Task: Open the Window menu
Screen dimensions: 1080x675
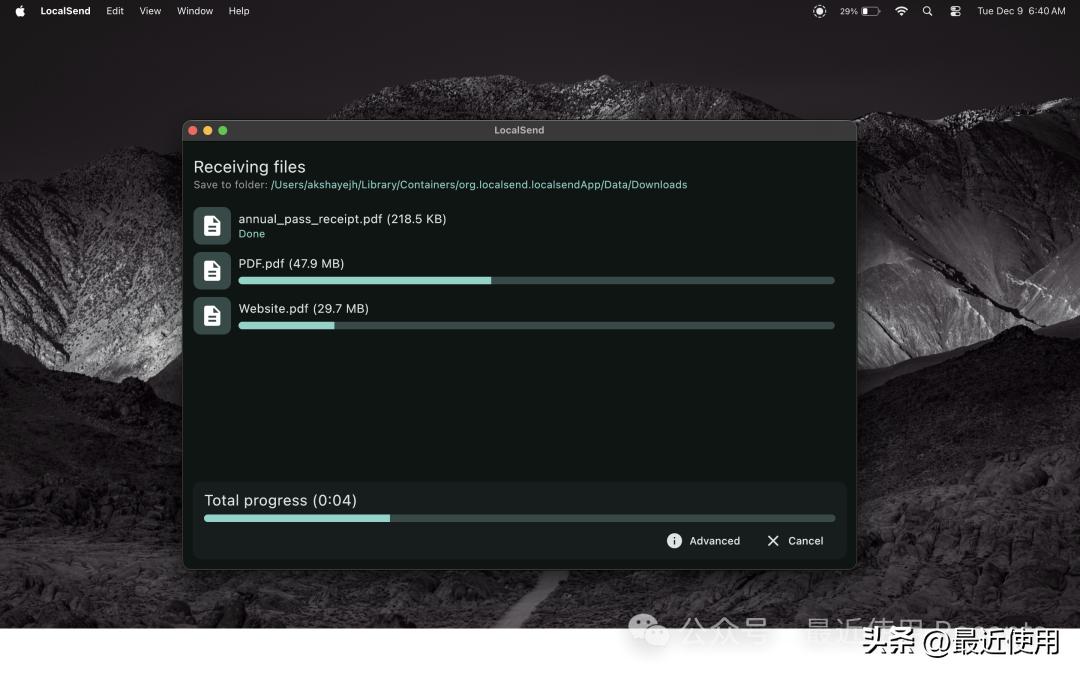Action: (195, 11)
